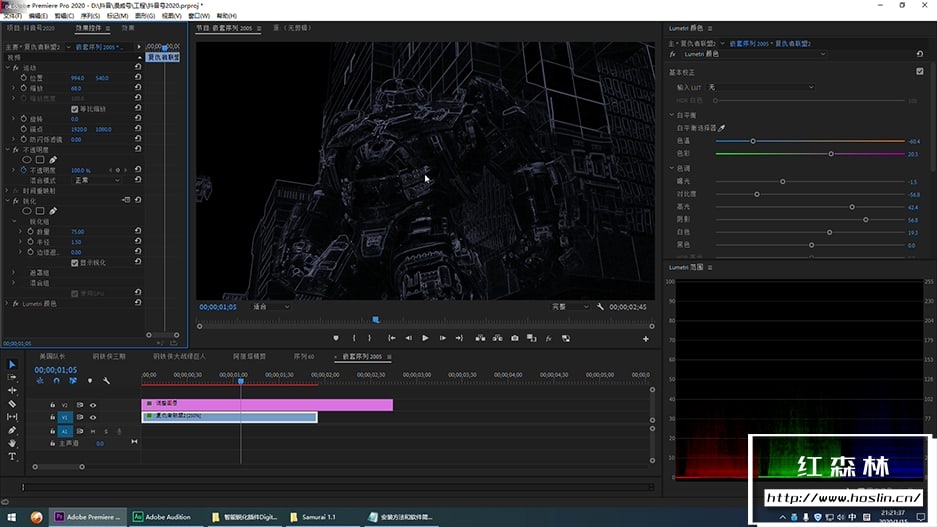The height and width of the screenshot is (527, 937).
Task: Switch to the Project 2020 panel tab
Action: (30, 28)
